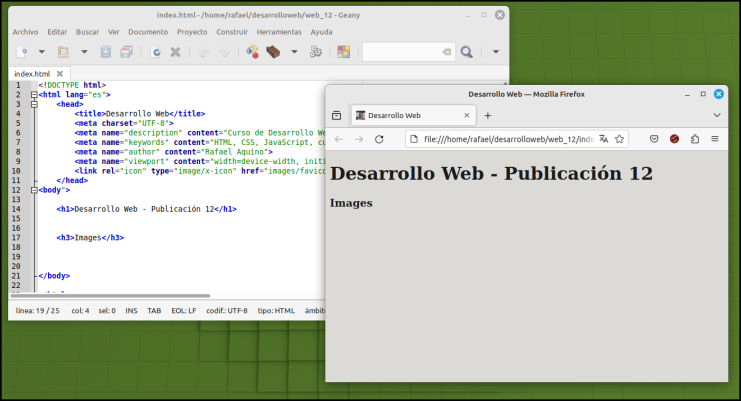
Task: Click the Desarrollo Web - Publicación 12 page heading
Action: (x=491, y=173)
